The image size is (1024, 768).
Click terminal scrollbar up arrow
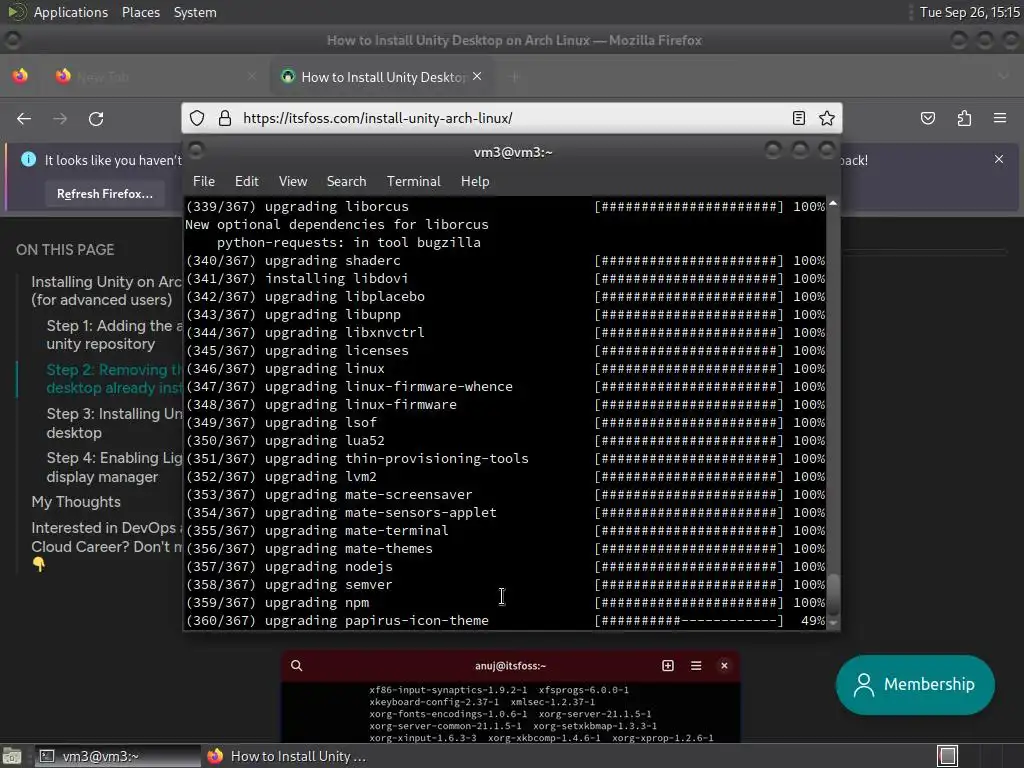[x=833, y=204]
